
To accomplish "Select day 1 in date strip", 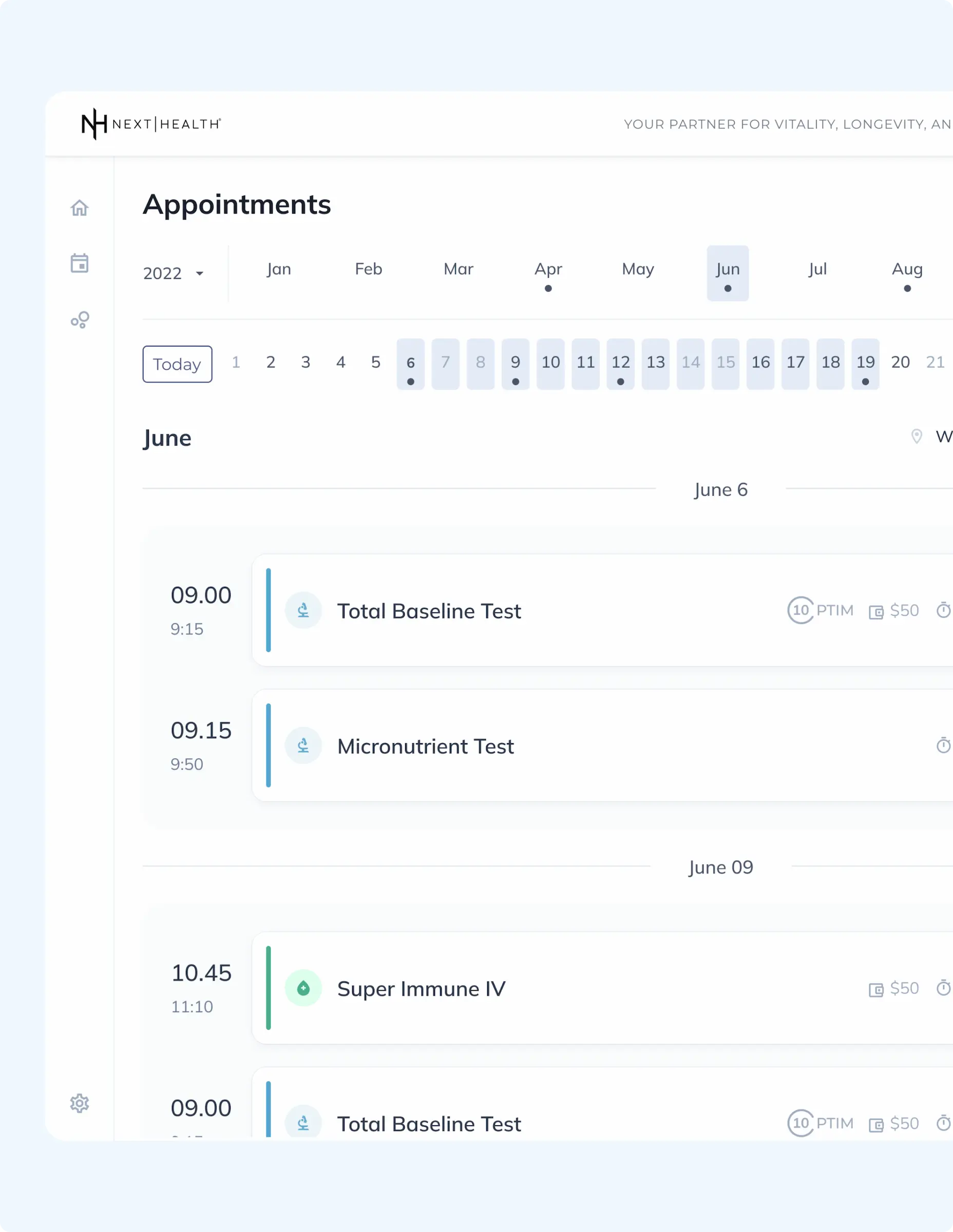I will tap(236, 362).
